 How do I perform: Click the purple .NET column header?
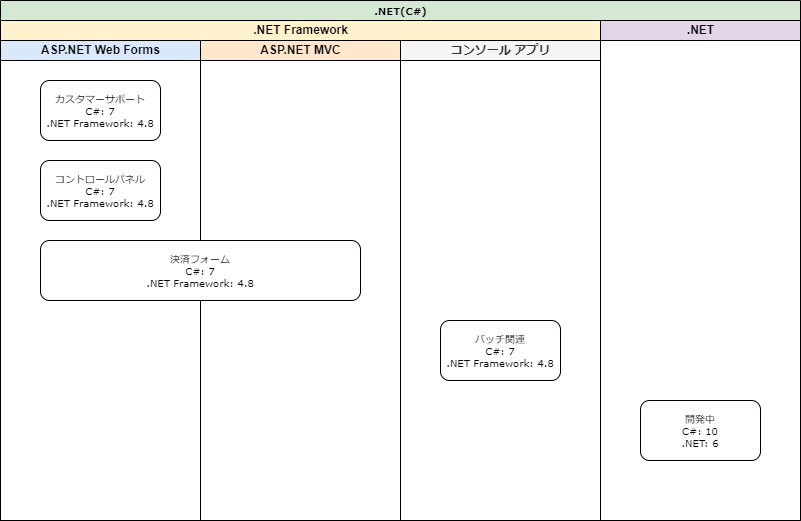700,30
